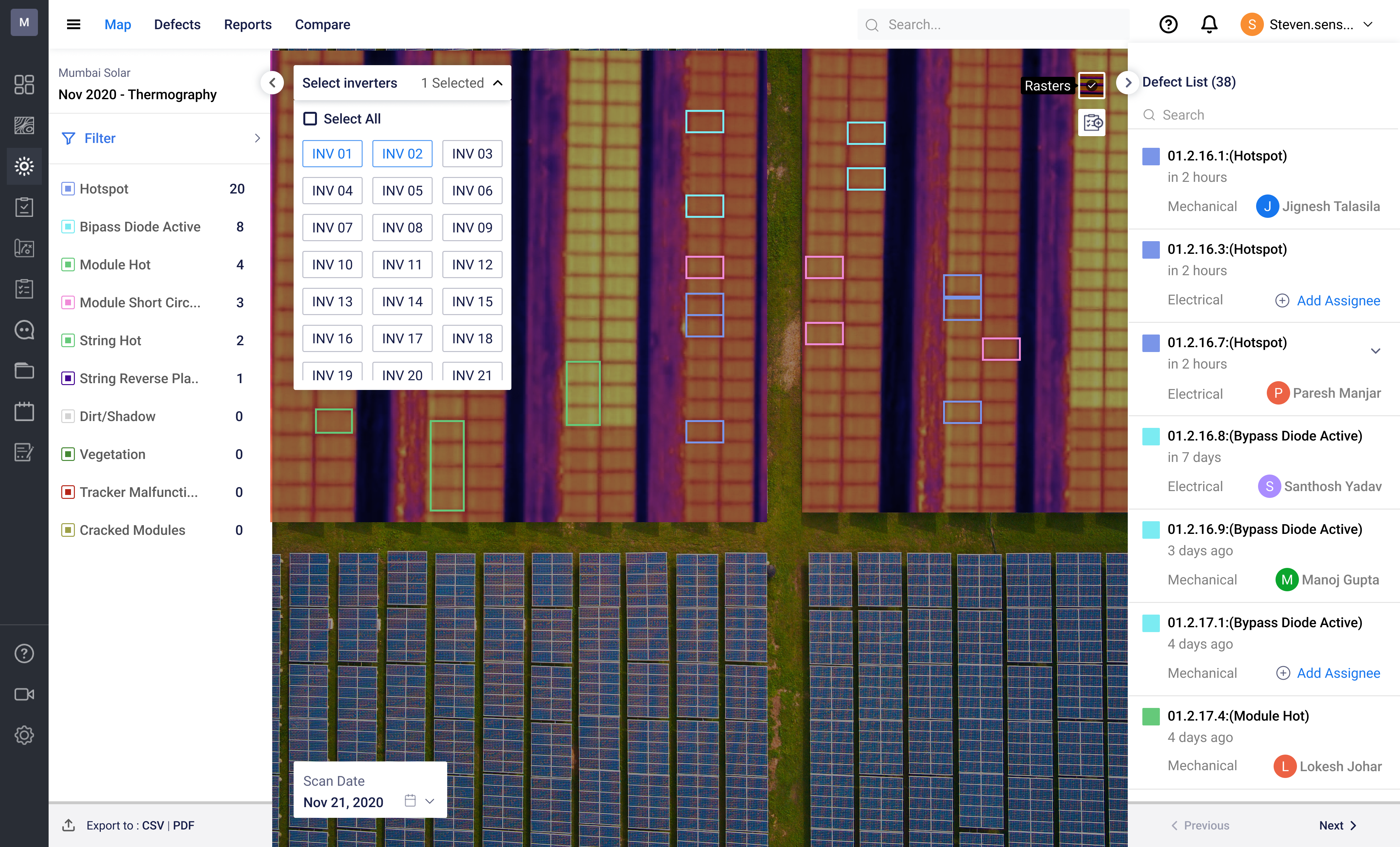
Task: Open the Compare tab
Action: [x=322, y=24]
